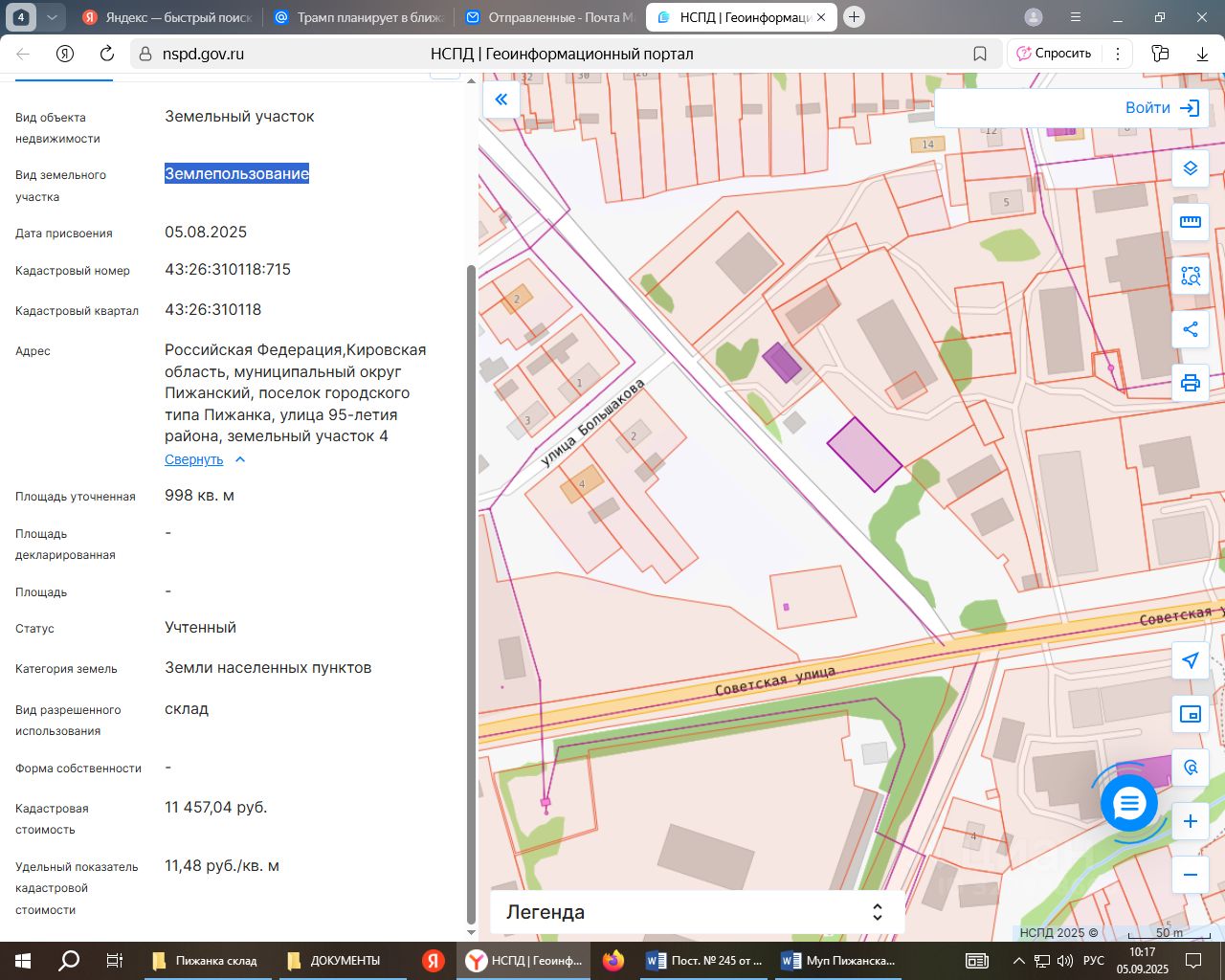Share the current map view
Viewport: 1225px width, 980px height.
click(x=1191, y=329)
